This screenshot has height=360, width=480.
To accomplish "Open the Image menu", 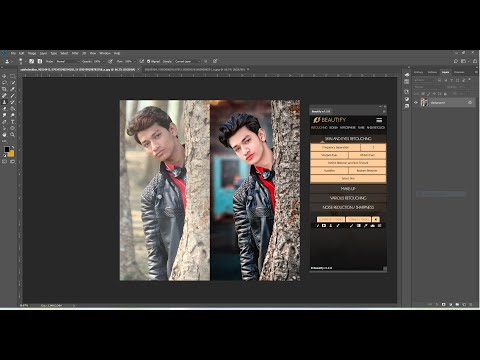I will point(32,53).
